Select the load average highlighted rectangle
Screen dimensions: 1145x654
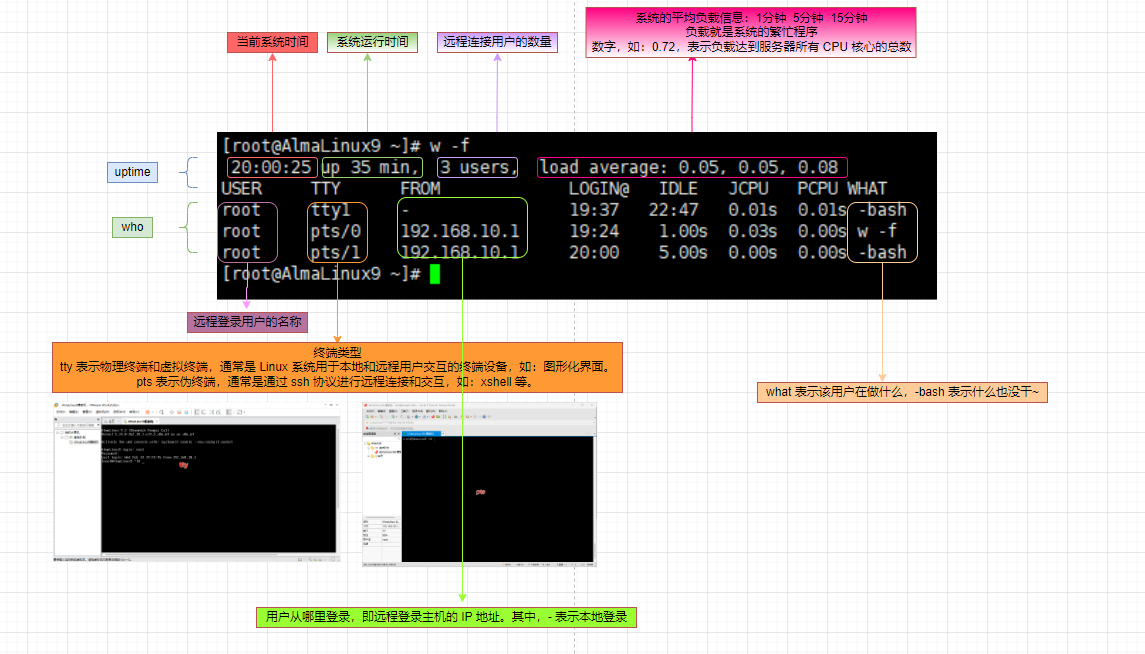coord(692,167)
